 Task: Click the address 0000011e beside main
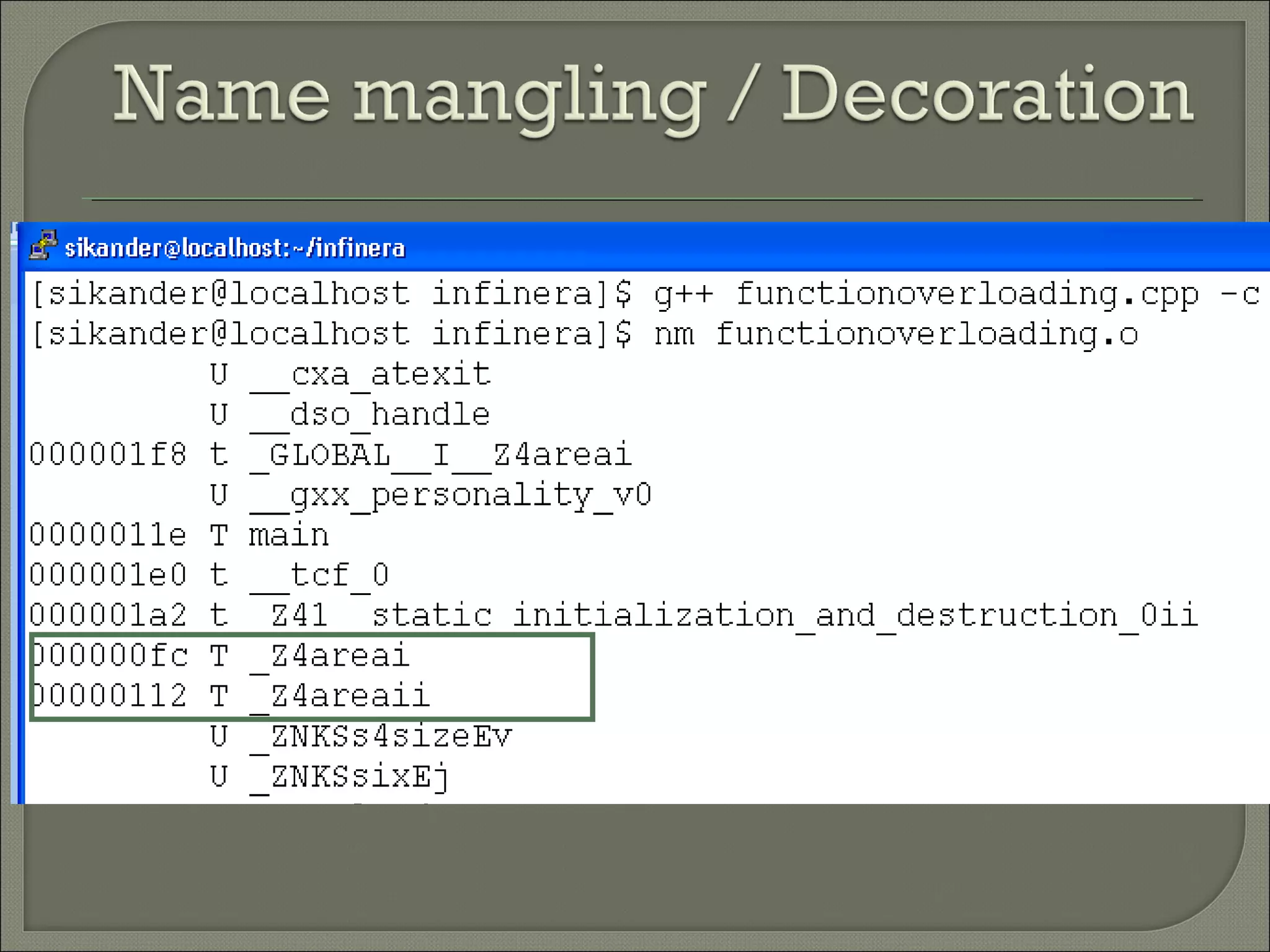tap(107, 535)
